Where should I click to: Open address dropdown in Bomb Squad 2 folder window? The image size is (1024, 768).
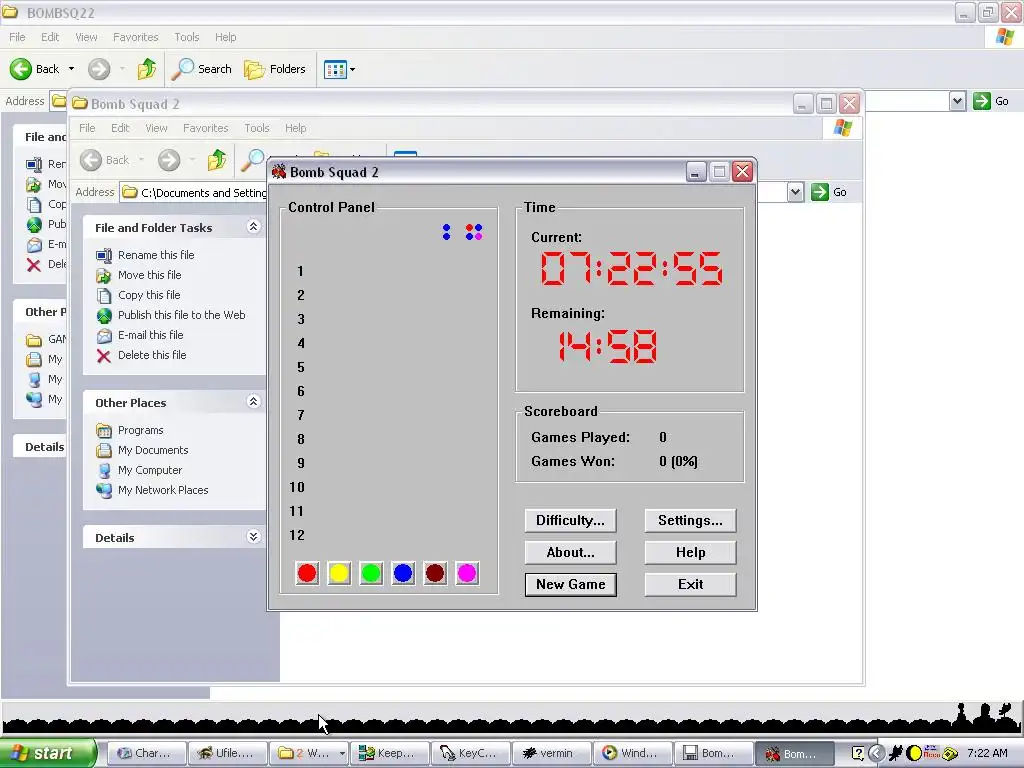tap(795, 192)
